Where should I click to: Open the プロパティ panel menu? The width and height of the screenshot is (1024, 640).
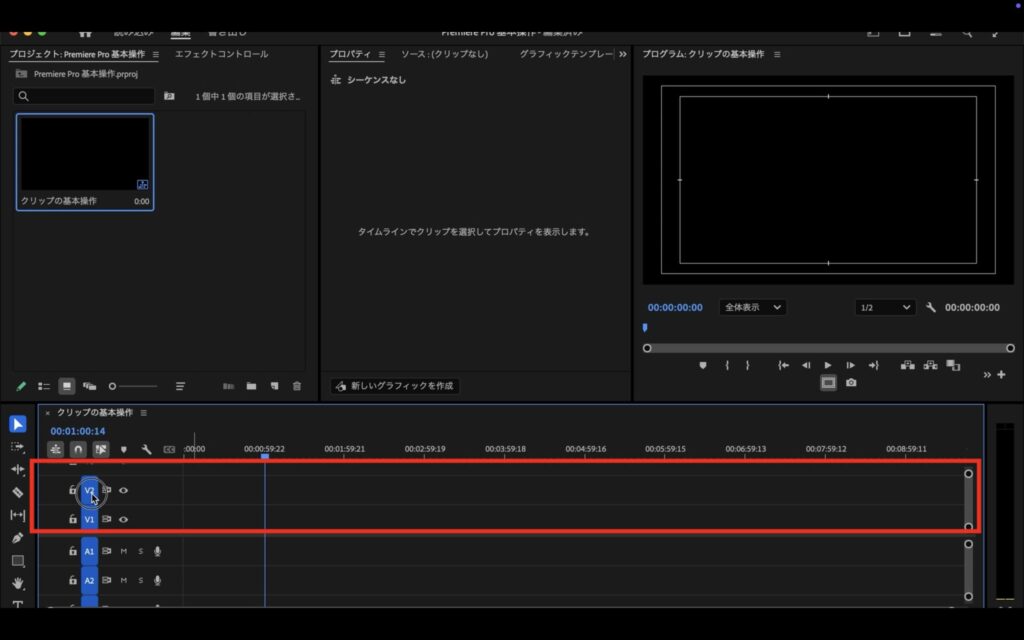coord(381,55)
